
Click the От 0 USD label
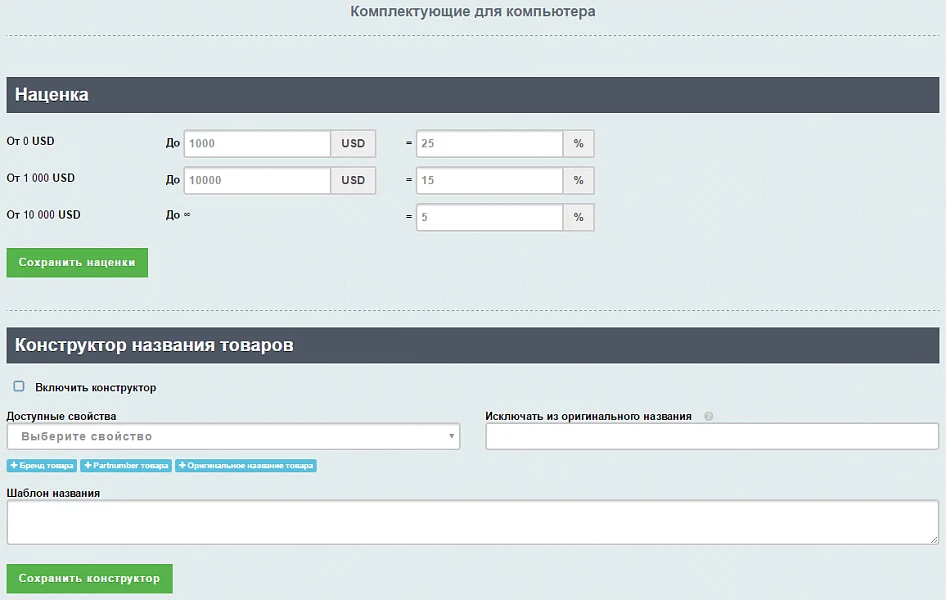[30, 141]
